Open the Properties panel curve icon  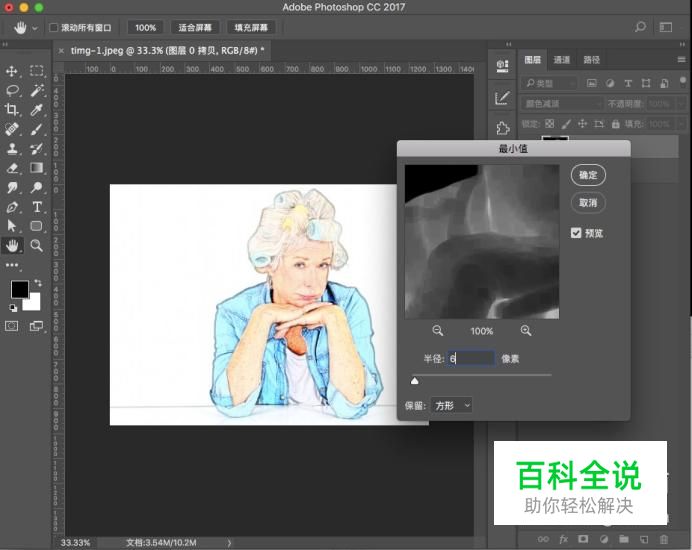pyautogui.click(x=502, y=98)
